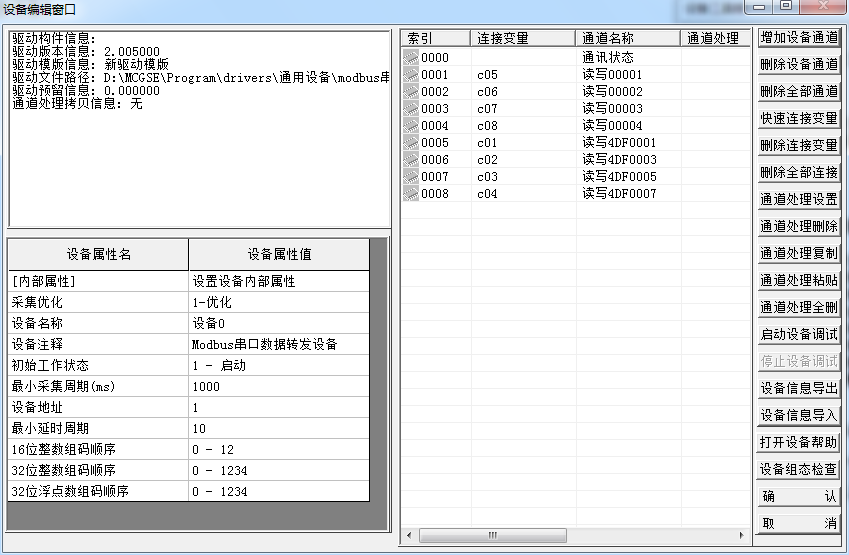Click the channel icon of row 0008

point(411,193)
